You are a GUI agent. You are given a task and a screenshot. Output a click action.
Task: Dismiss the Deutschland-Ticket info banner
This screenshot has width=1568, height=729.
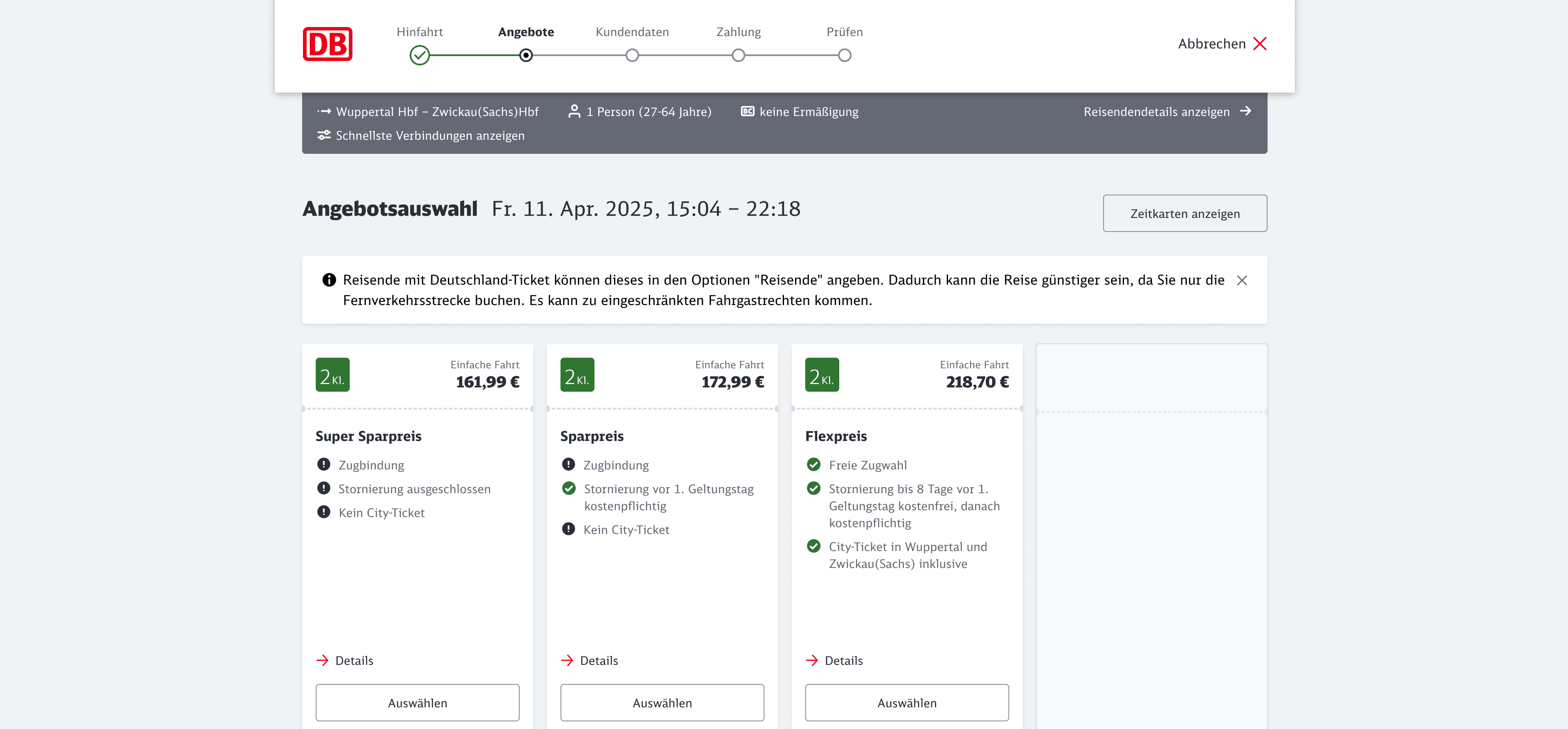coord(1242,280)
